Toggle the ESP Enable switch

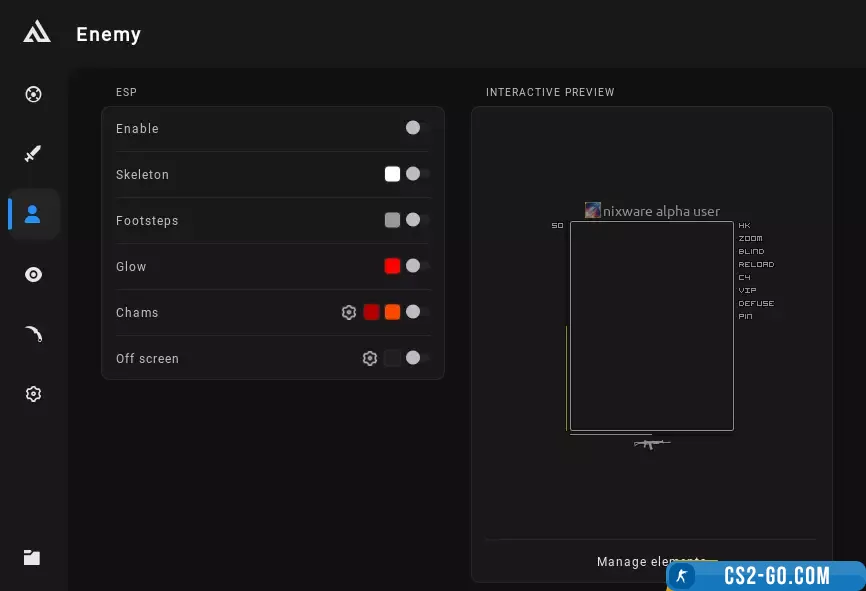point(417,128)
